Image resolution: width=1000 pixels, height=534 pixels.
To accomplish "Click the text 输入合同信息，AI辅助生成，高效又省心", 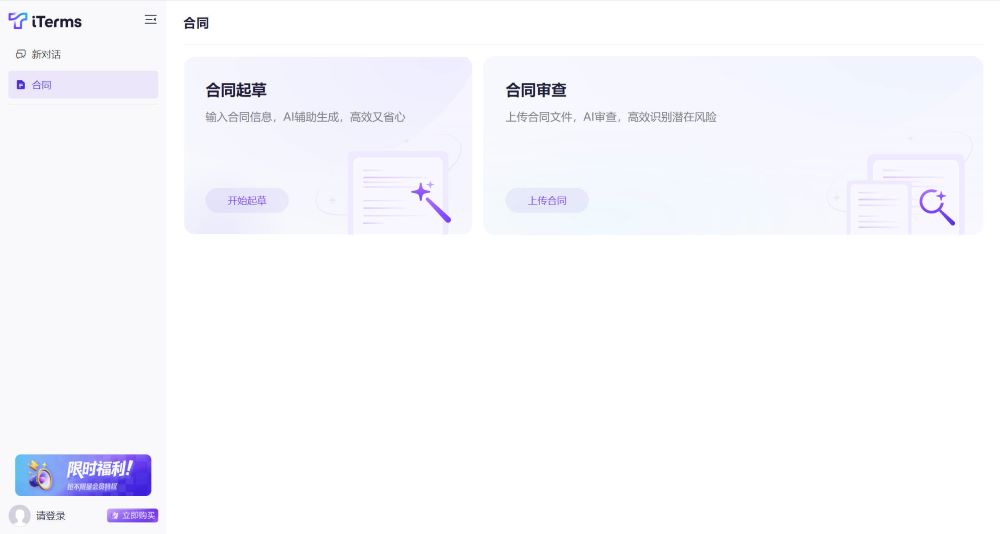I will click(x=305, y=117).
